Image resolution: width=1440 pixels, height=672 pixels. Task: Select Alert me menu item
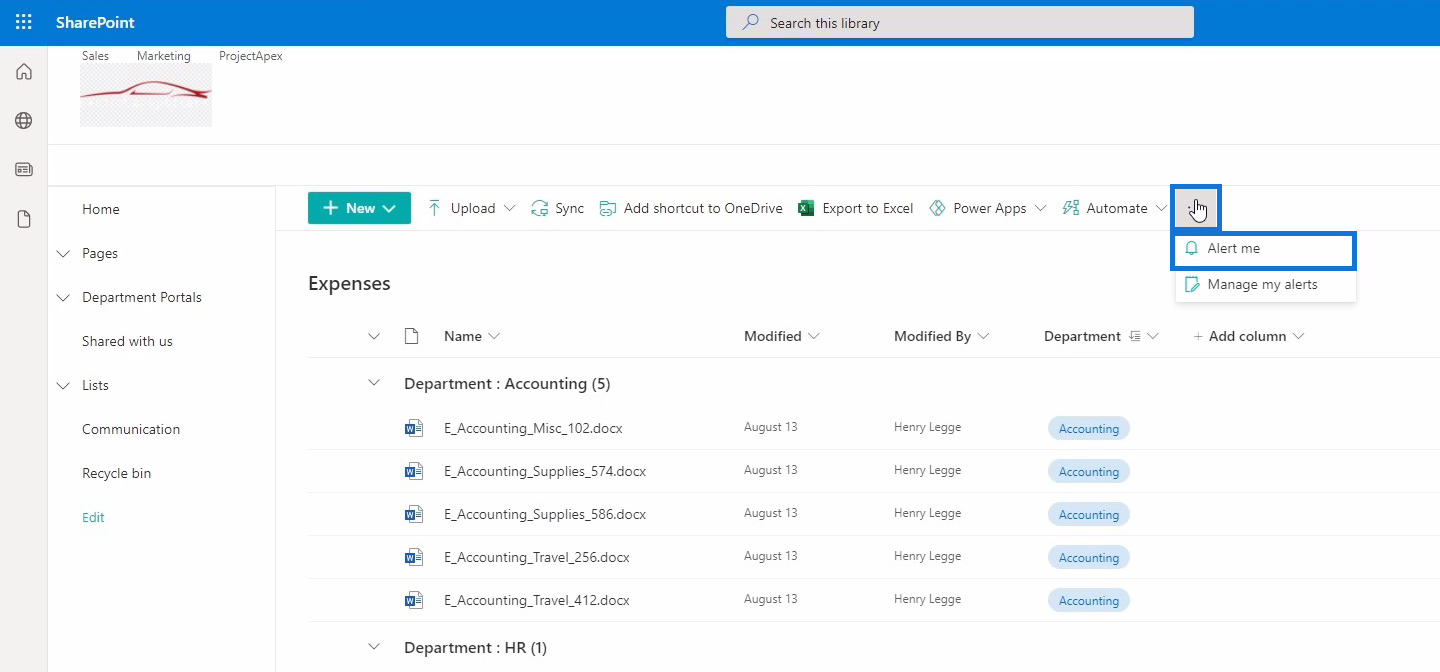pyautogui.click(x=1264, y=250)
